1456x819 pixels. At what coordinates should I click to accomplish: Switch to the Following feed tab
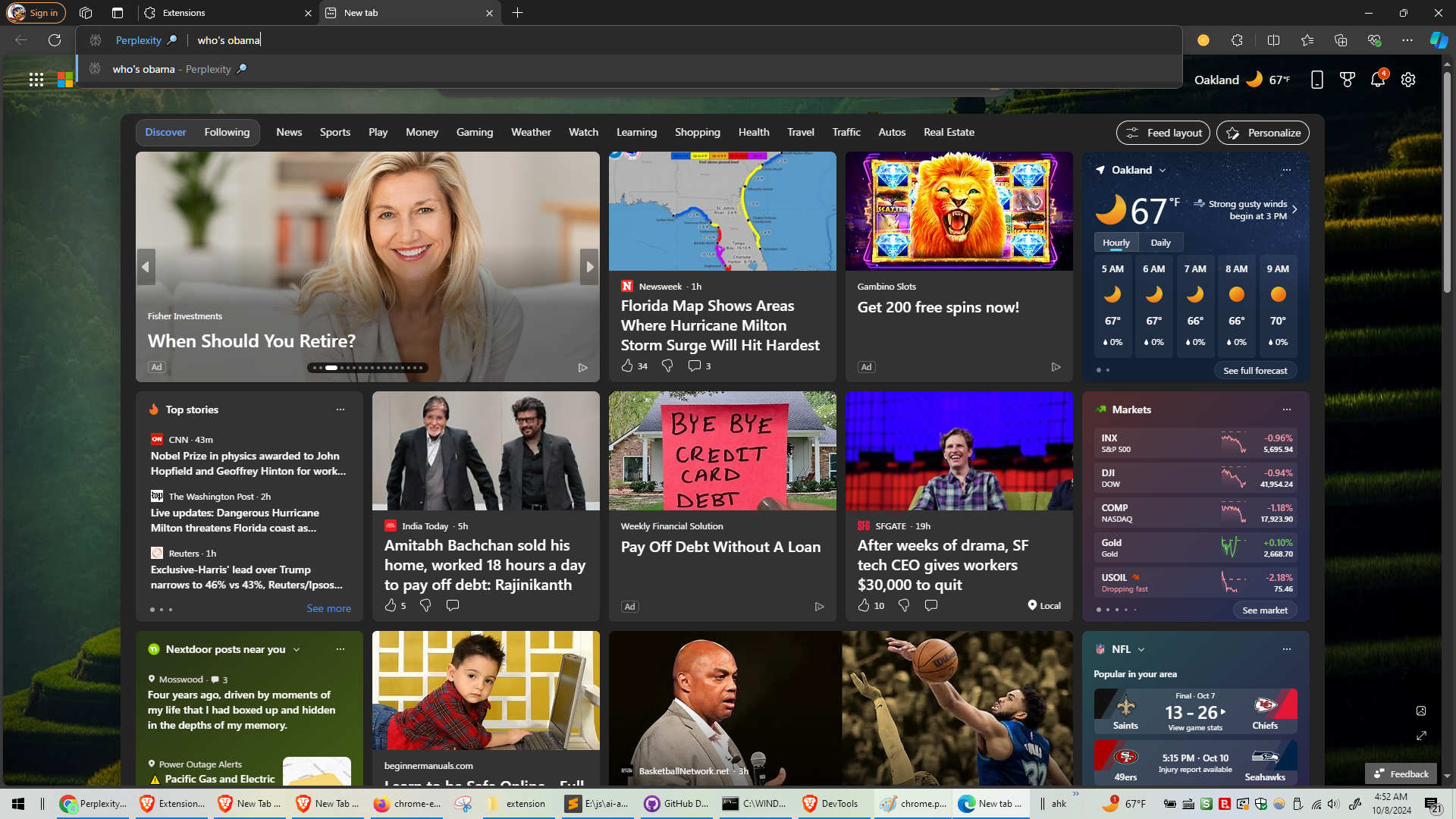click(227, 132)
